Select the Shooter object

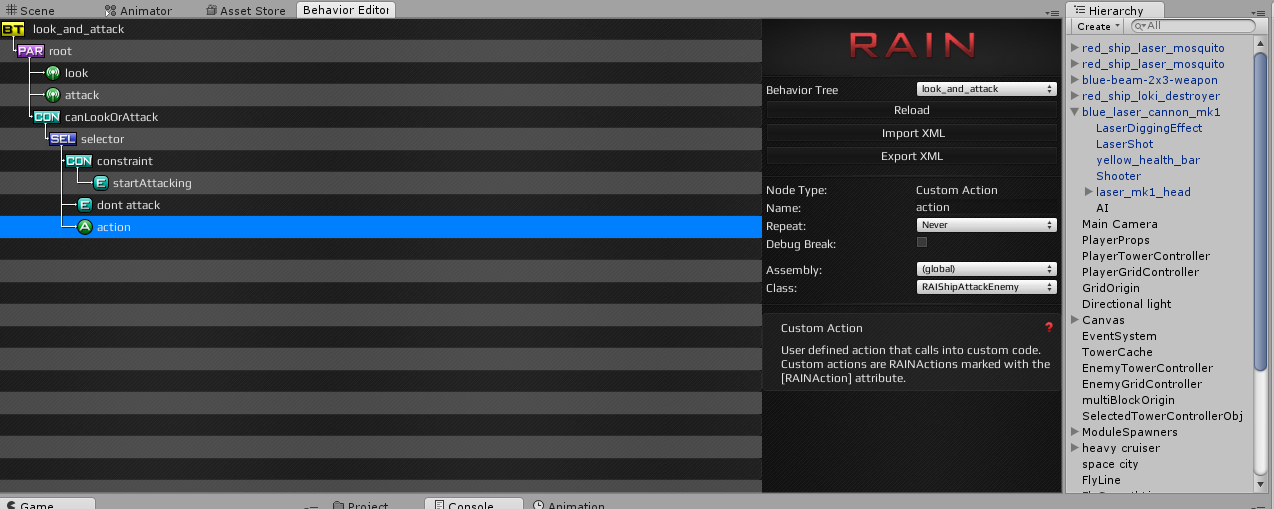click(x=1118, y=176)
